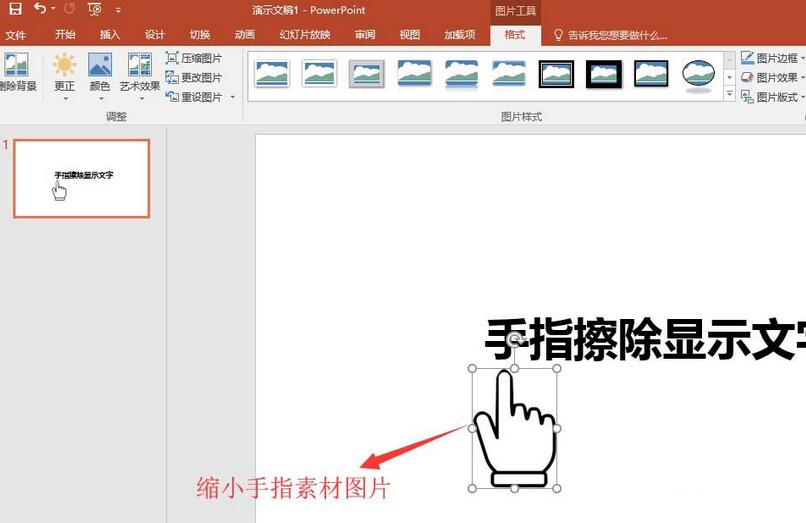Screen dimensions: 806x523
Task: Go to next row in picture styles gallery
Action: [729, 77]
